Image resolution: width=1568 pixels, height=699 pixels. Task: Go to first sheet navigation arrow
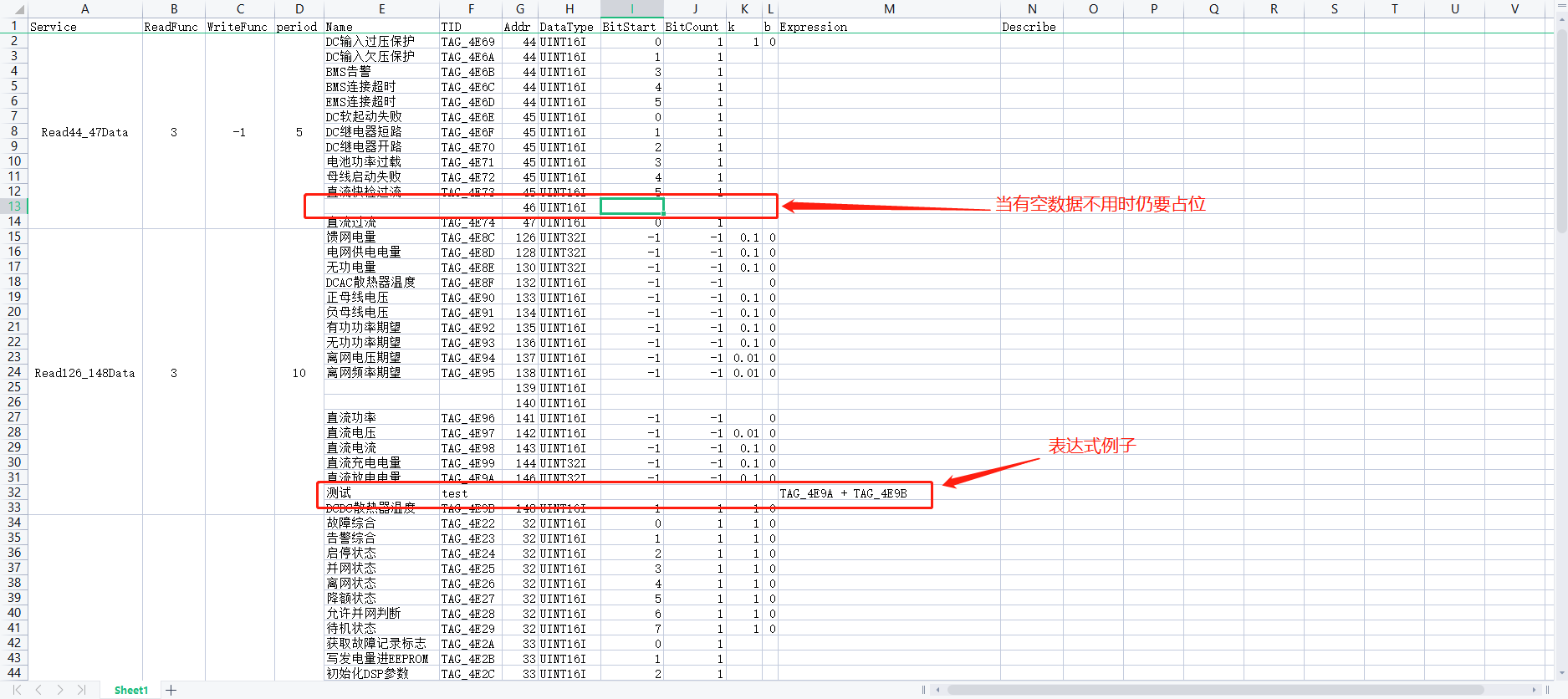coord(17,690)
